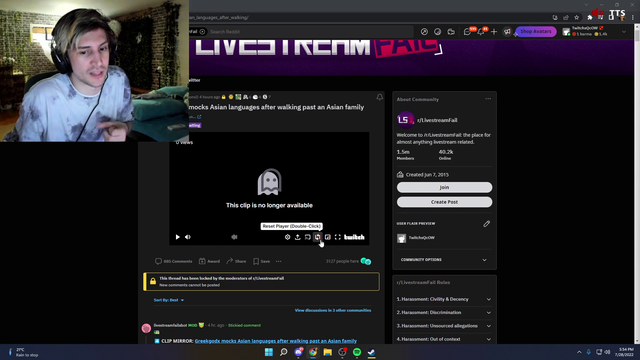Viewport: 640px width, 360px height.
Task: Open the Chrome profile avatar
Action: [x=622, y=18]
